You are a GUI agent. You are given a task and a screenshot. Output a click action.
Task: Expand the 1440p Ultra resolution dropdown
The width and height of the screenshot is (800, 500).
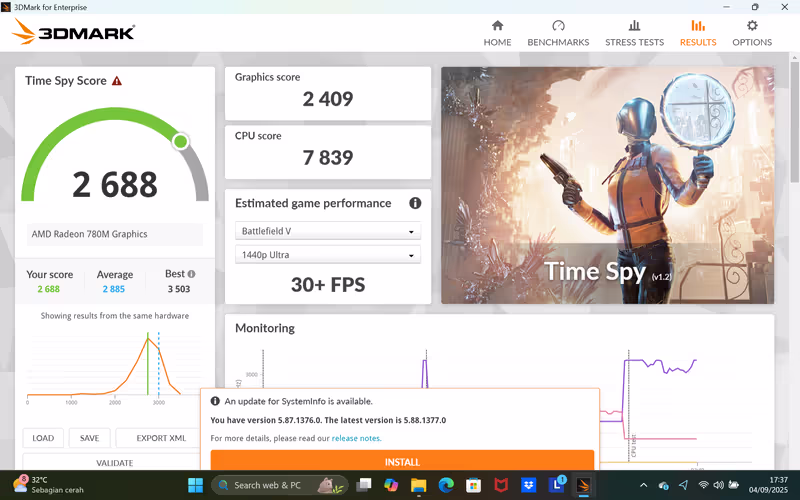[328, 256]
